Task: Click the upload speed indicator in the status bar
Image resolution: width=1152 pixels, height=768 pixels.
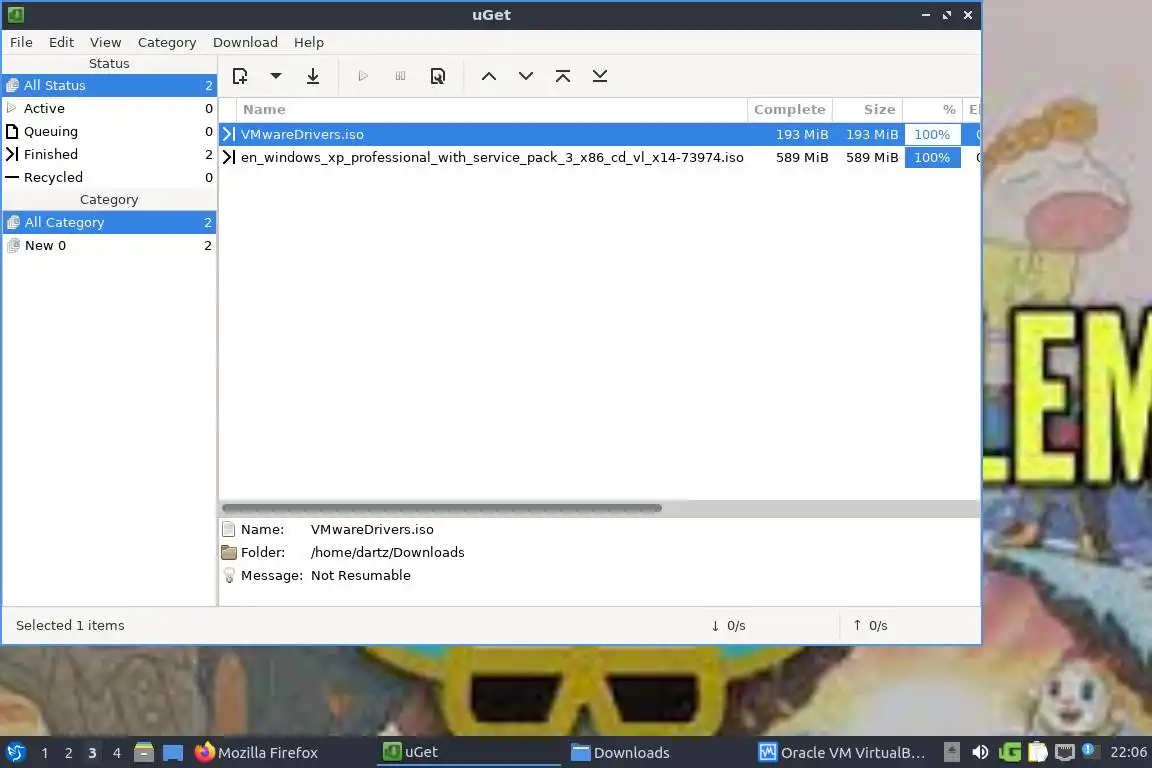Action: pyautogui.click(x=870, y=625)
